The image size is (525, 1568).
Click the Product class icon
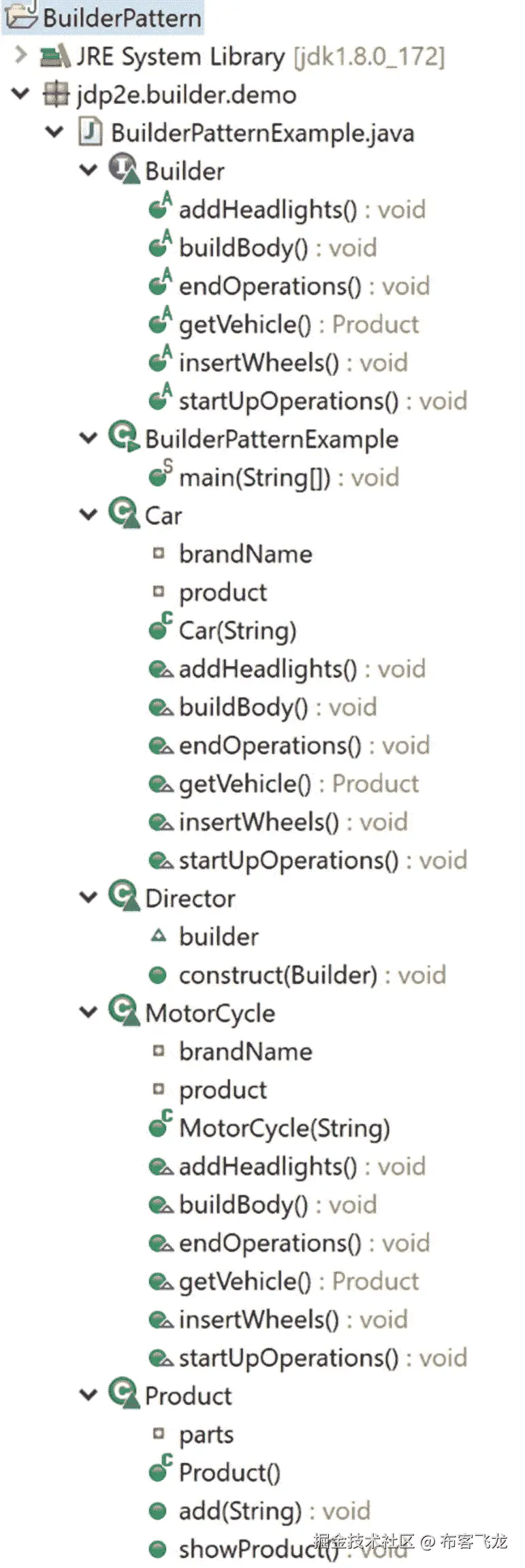[x=123, y=1396]
